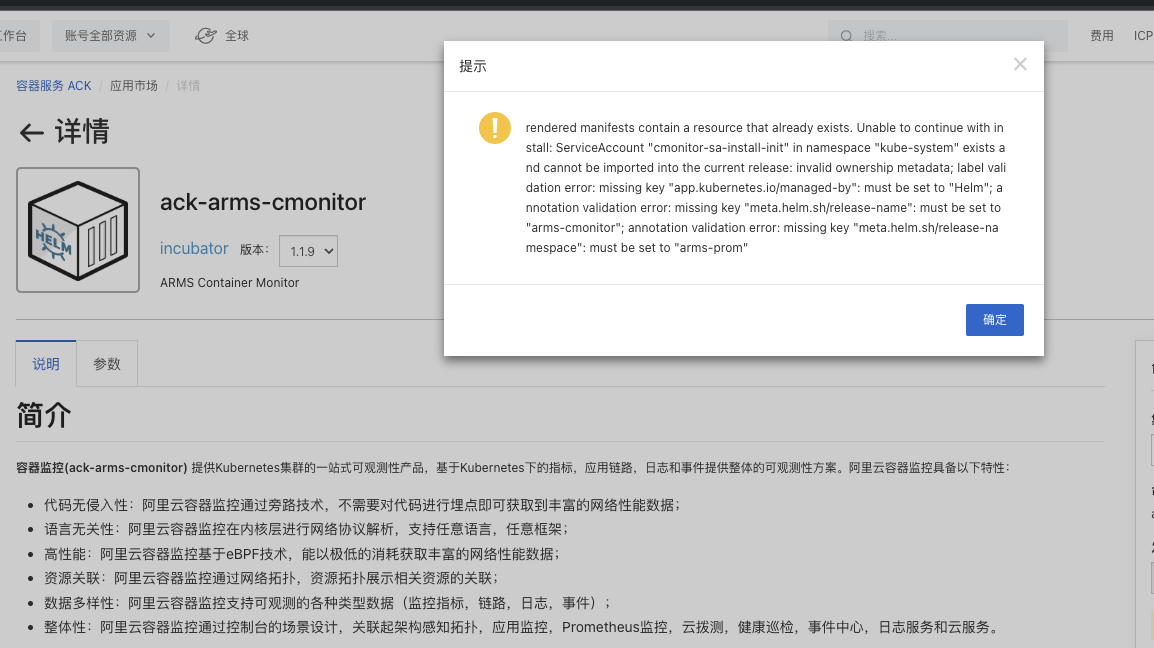Click the 全球 globe icon

pyautogui.click(x=205, y=35)
